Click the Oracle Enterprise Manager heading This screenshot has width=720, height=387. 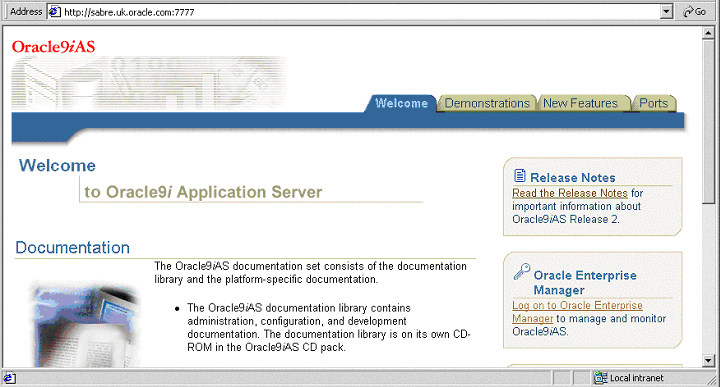(585, 283)
